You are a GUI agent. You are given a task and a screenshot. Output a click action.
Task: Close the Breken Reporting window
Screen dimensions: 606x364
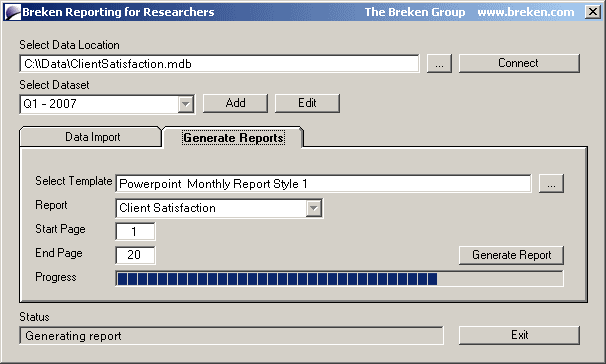[592, 12]
